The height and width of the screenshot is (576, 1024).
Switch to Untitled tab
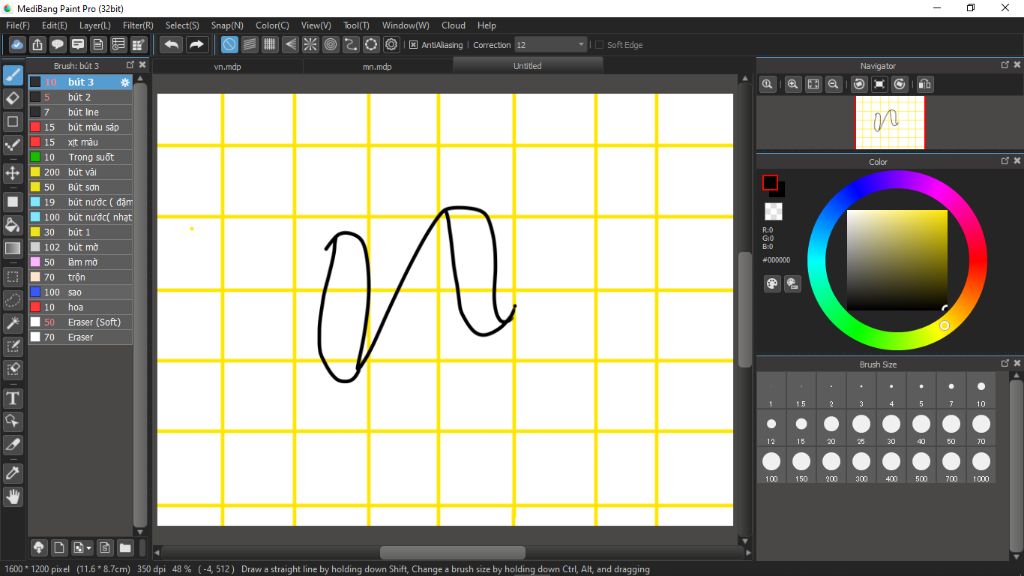(x=527, y=65)
